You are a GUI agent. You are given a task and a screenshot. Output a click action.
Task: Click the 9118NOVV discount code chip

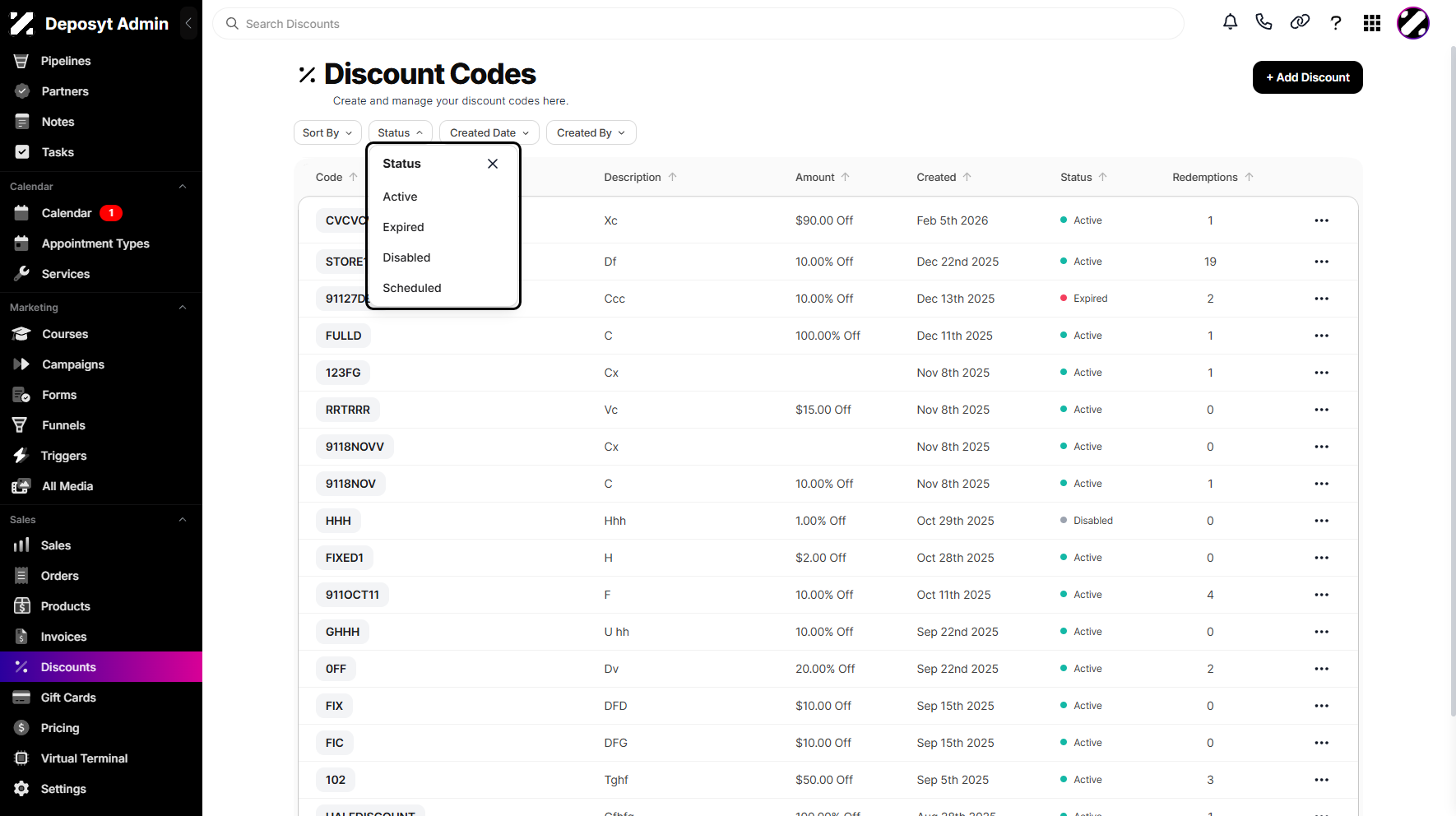click(x=355, y=447)
